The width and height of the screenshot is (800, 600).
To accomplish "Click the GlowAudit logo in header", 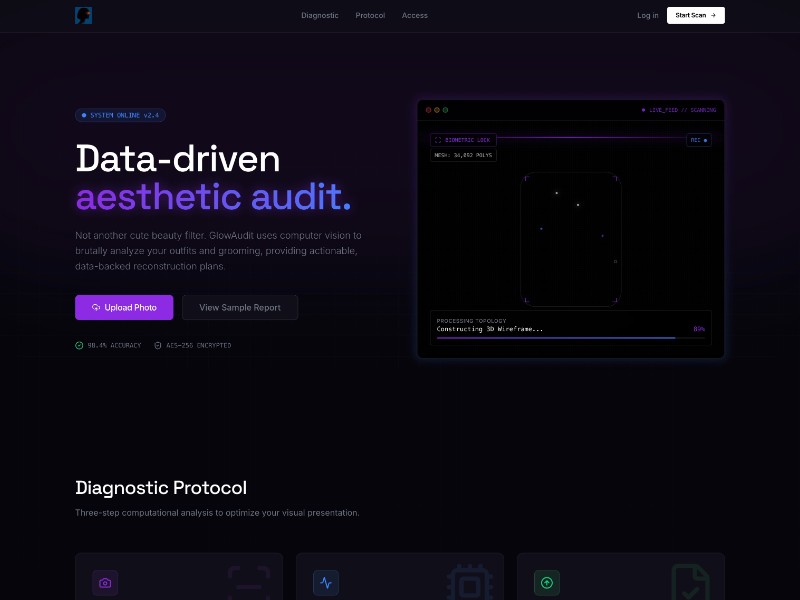I will pos(83,15).
